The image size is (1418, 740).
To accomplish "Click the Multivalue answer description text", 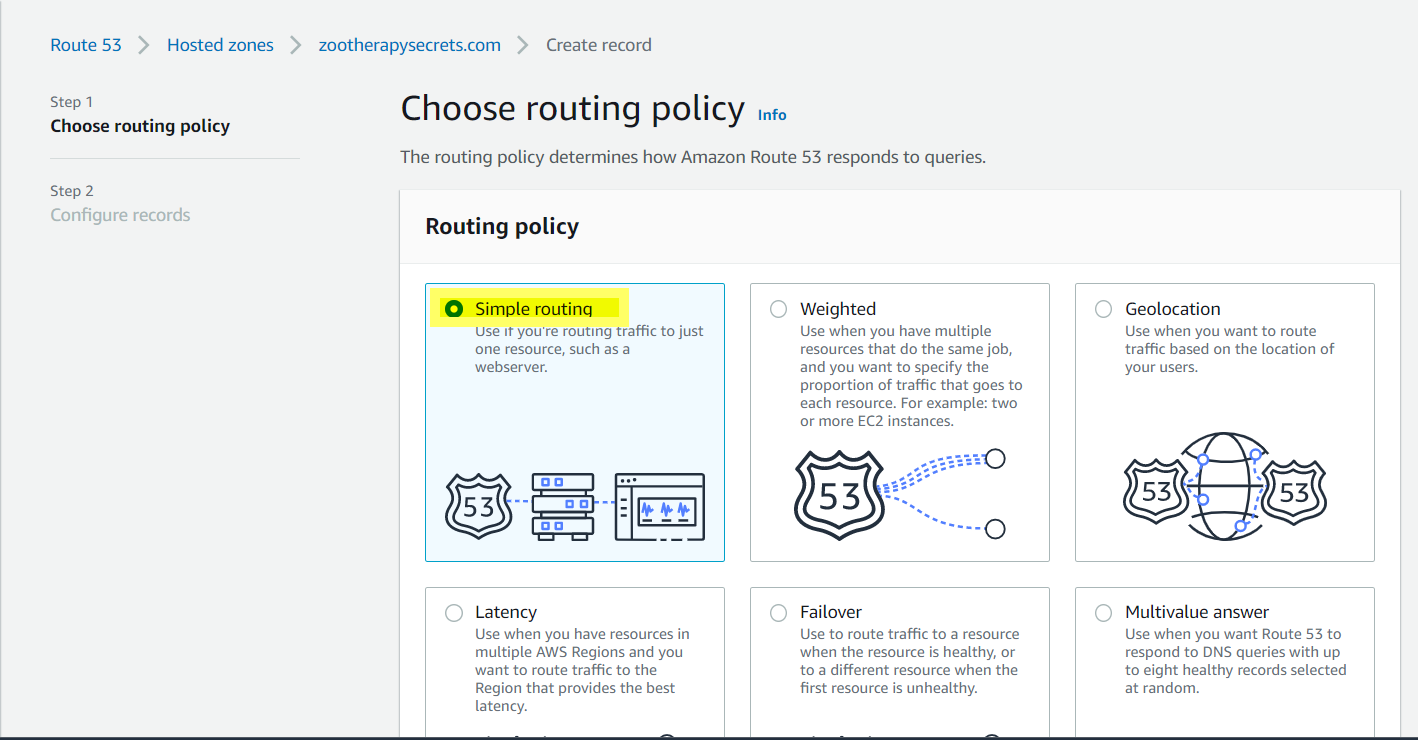I will 1236,661.
